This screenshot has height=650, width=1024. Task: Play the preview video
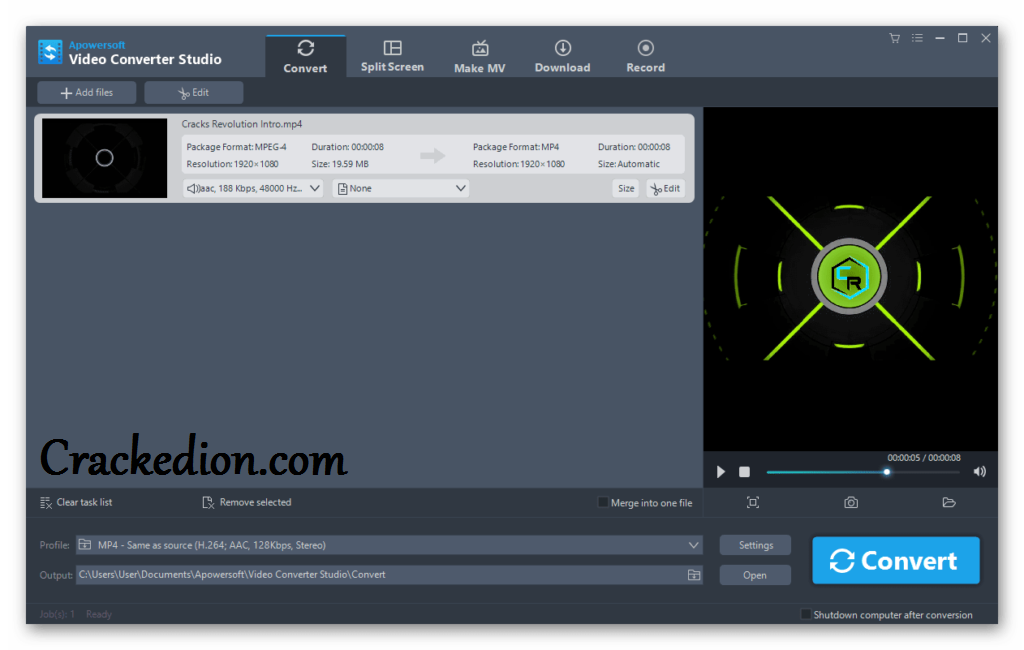click(721, 472)
